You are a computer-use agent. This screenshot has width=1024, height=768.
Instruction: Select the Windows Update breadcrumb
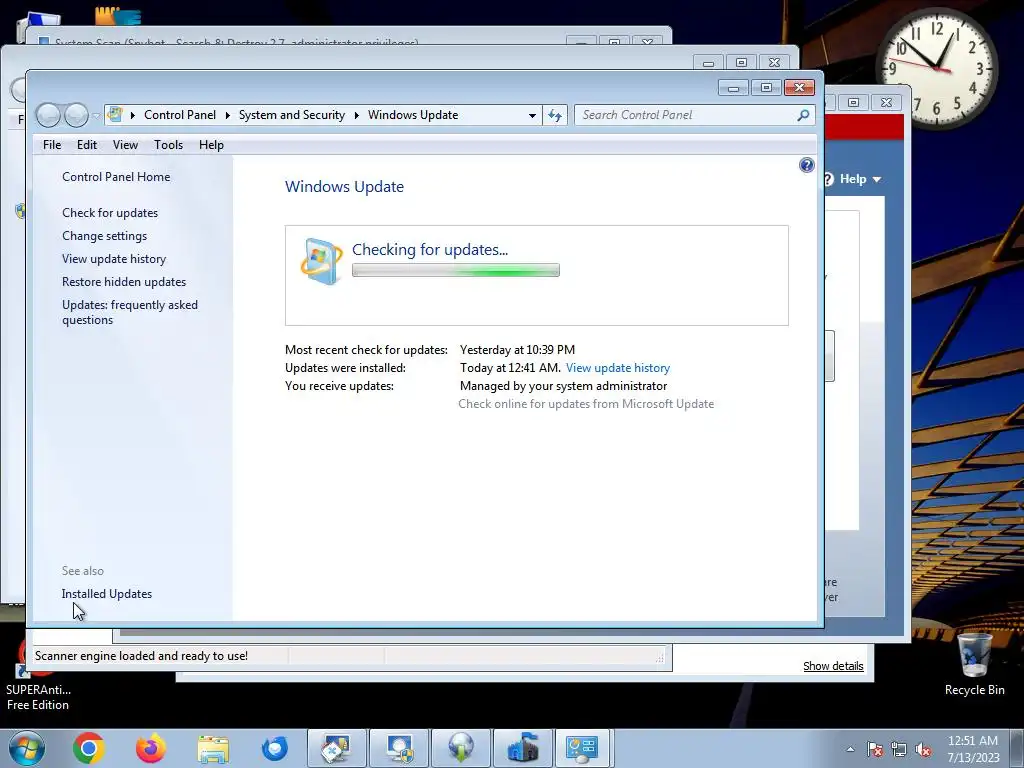[413, 115]
